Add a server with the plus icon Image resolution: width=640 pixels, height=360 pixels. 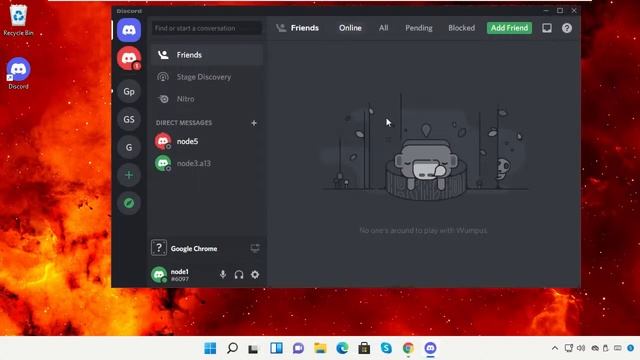(x=129, y=175)
